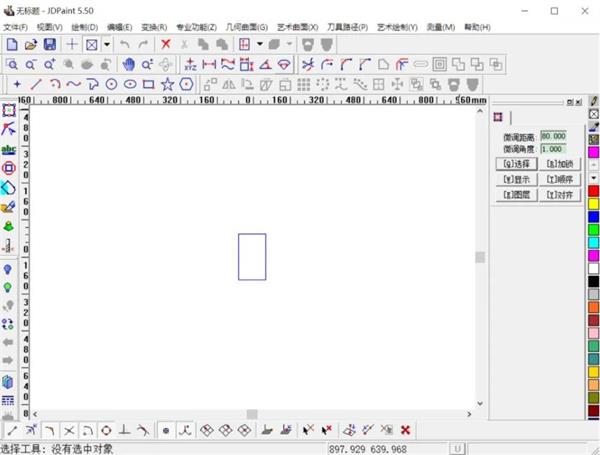Select the draw arc tool
The image size is (600, 455).
point(55,84)
